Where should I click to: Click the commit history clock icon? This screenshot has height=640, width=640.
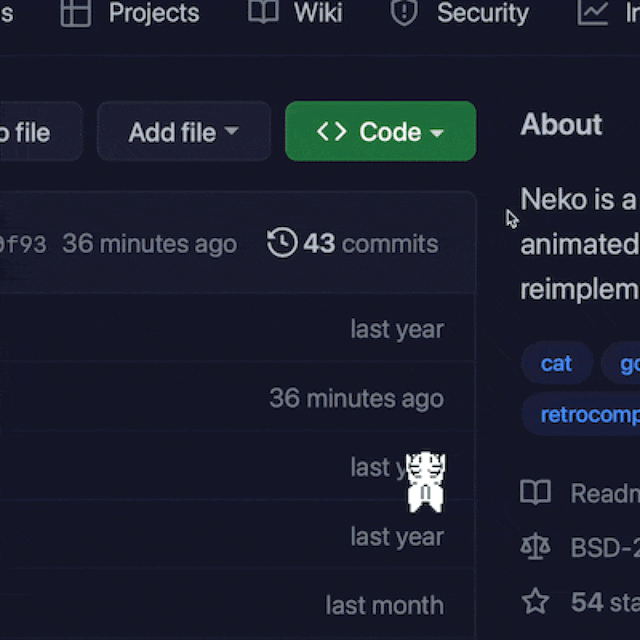[x=282, y=243]
